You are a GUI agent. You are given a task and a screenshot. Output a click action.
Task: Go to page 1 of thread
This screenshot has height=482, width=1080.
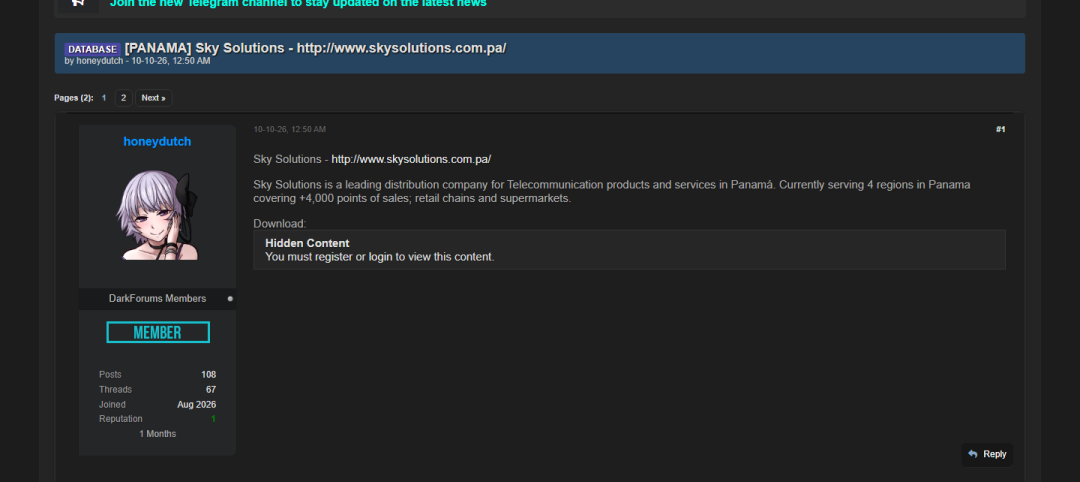pyautogui.click(x=104, y=98)
